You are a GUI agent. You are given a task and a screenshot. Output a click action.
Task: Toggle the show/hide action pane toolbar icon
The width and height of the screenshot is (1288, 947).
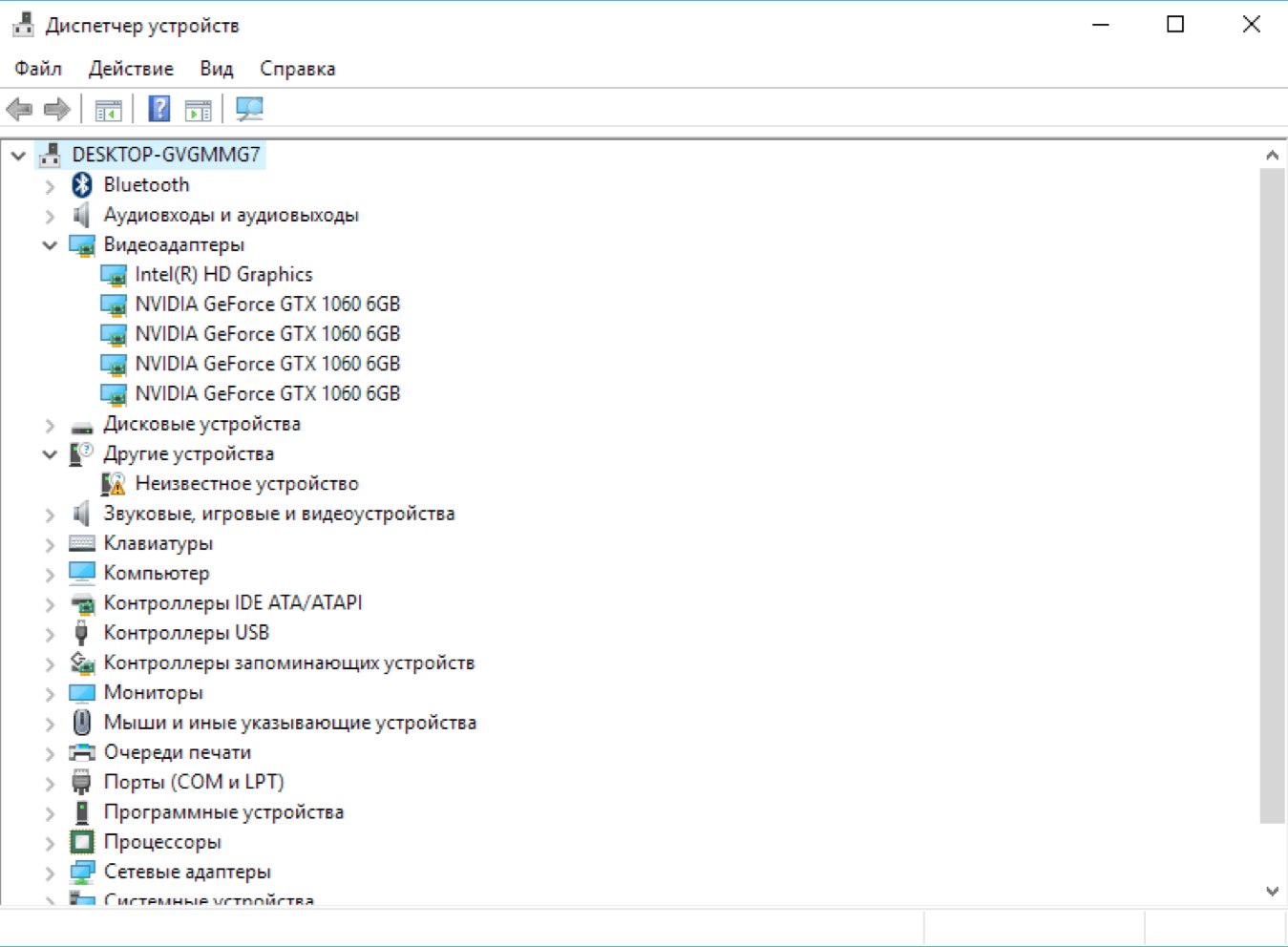point(199,110)
